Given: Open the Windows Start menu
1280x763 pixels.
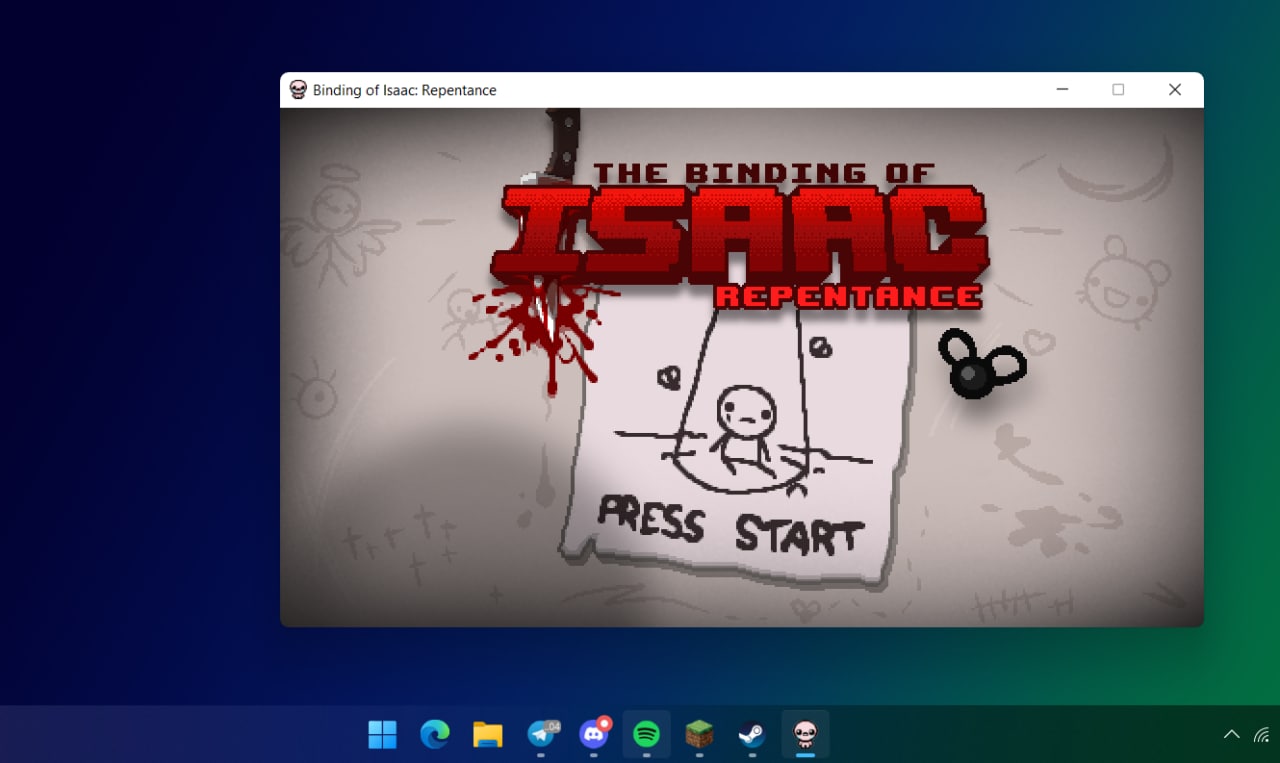Looking at the screenshot, I should pyautogui.click(x=382, y=735).
